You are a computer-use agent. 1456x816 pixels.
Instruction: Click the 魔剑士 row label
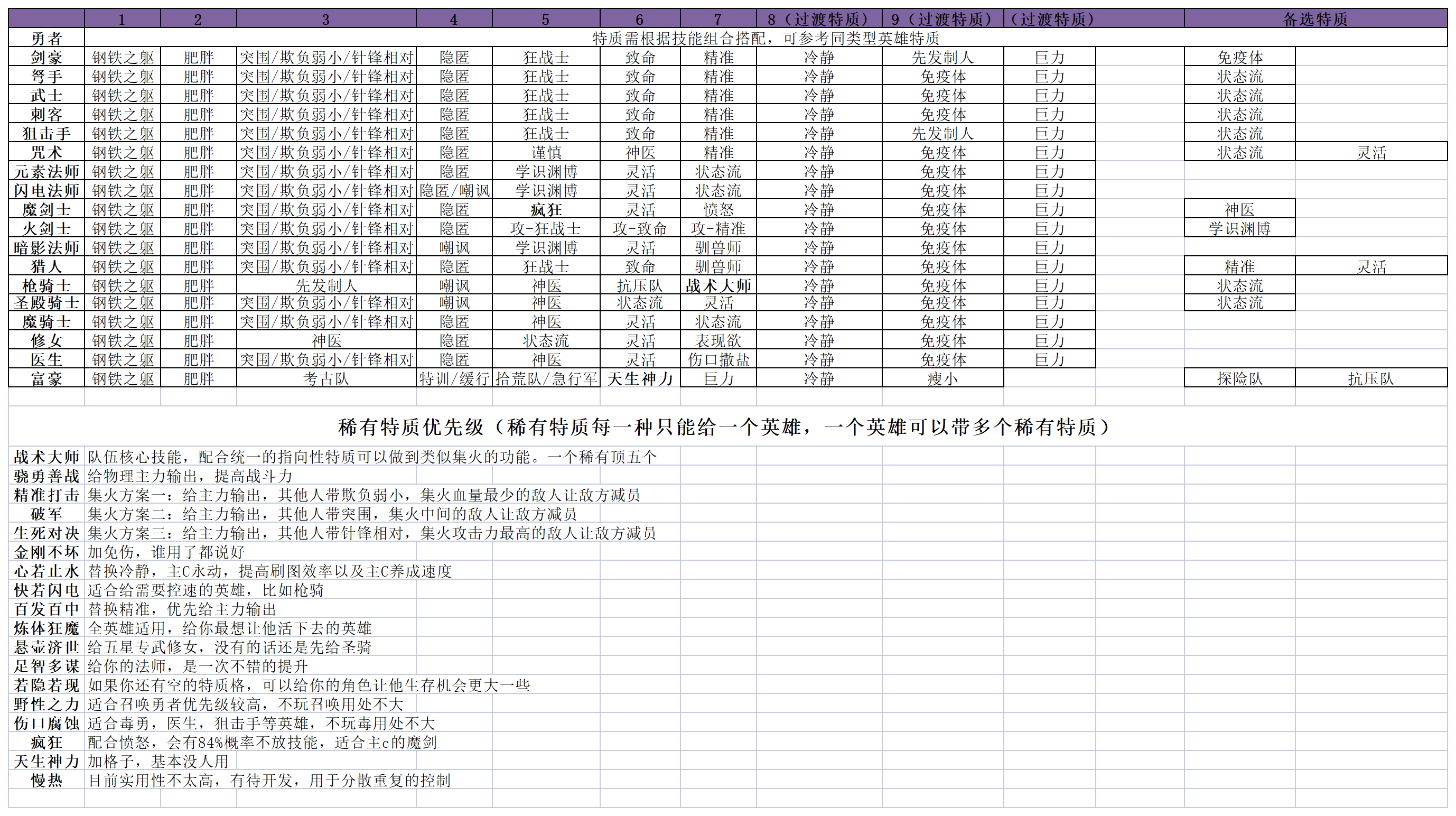pos(46,209)
